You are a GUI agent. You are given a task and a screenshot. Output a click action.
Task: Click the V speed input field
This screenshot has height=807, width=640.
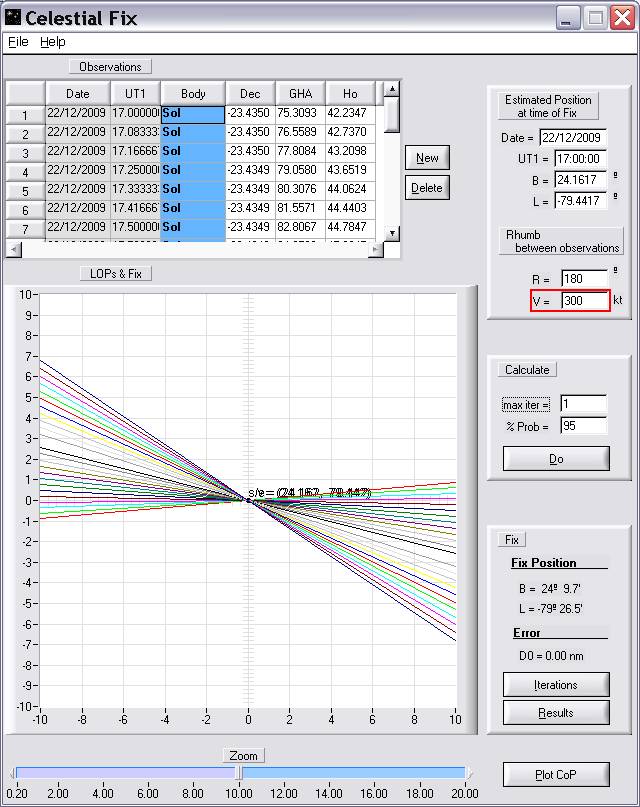tap(584, 300)
